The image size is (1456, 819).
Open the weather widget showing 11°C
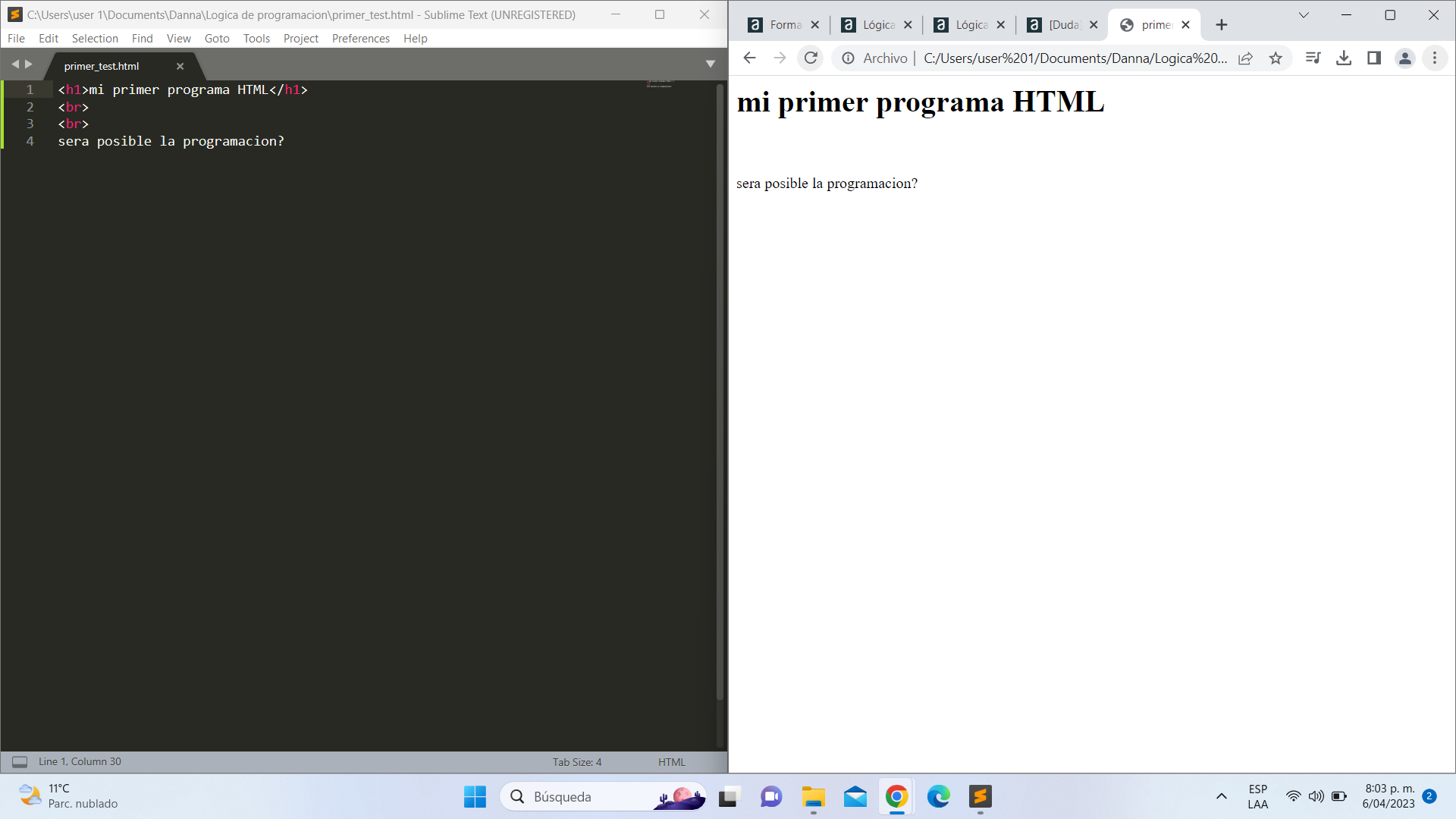coord(68,796)
